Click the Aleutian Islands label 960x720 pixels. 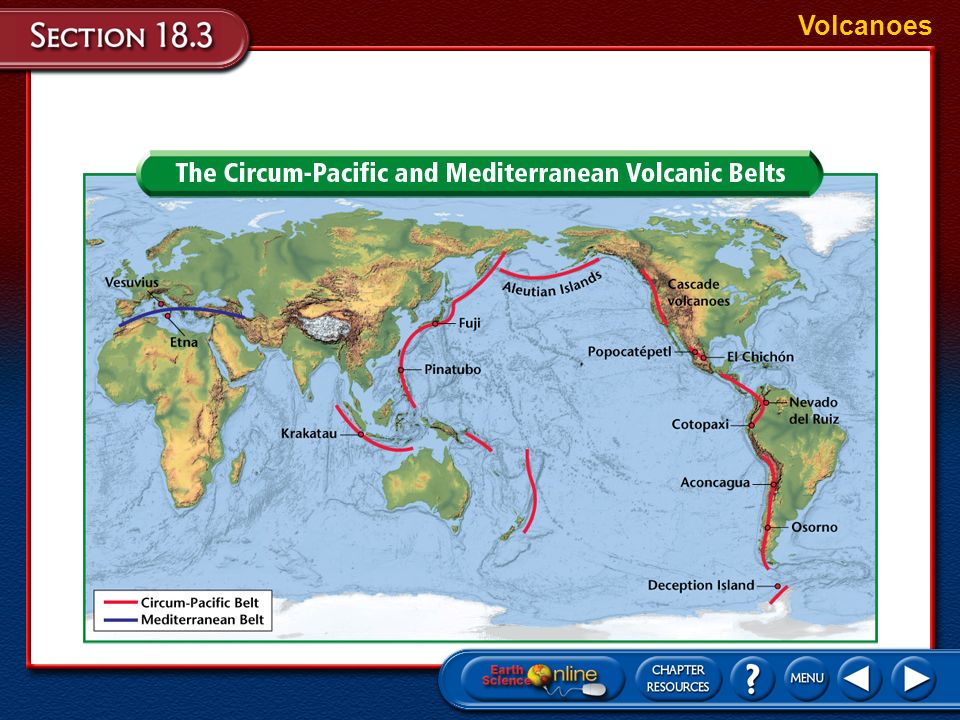pos(553,285)
